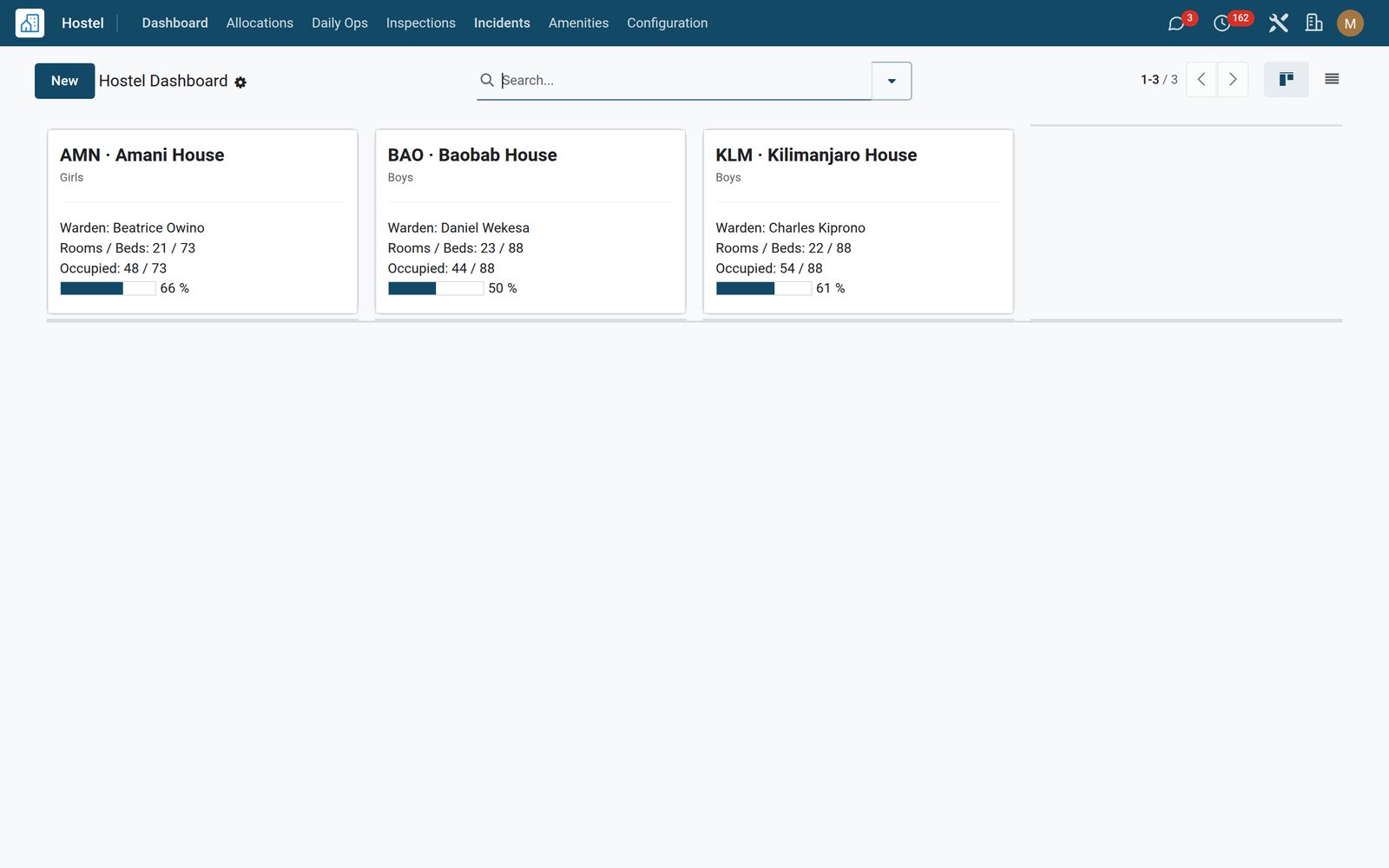
Task: Click the 1-3 / 3 pager counter
Action: pyautogui.click(x=1159, y=80)
